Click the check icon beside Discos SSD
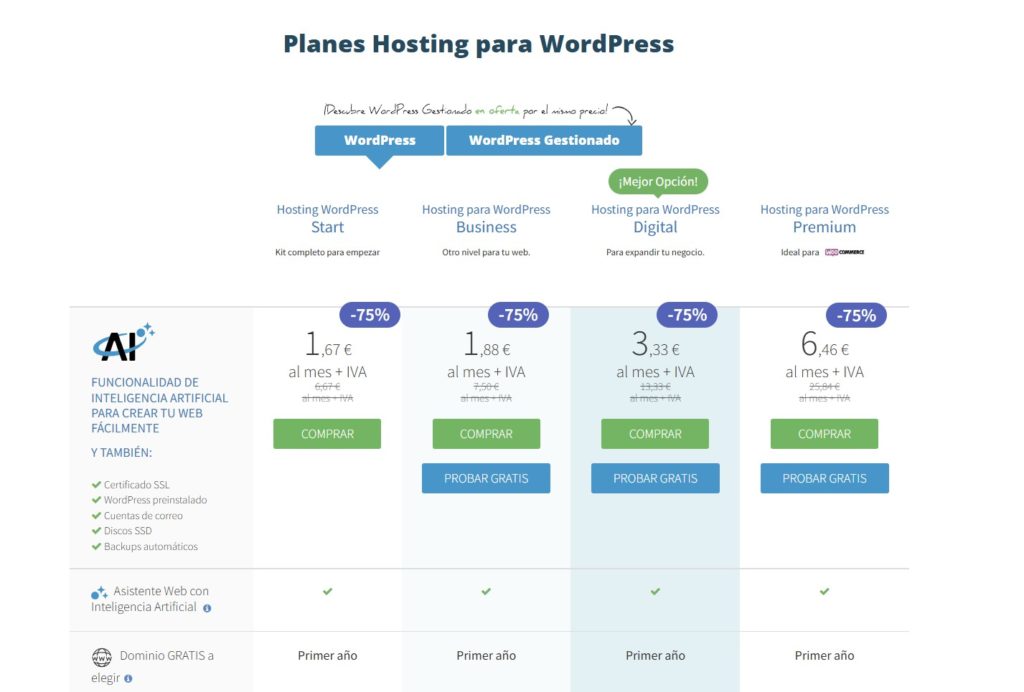This screenshot has height=692, width=1024. (96, 531)
